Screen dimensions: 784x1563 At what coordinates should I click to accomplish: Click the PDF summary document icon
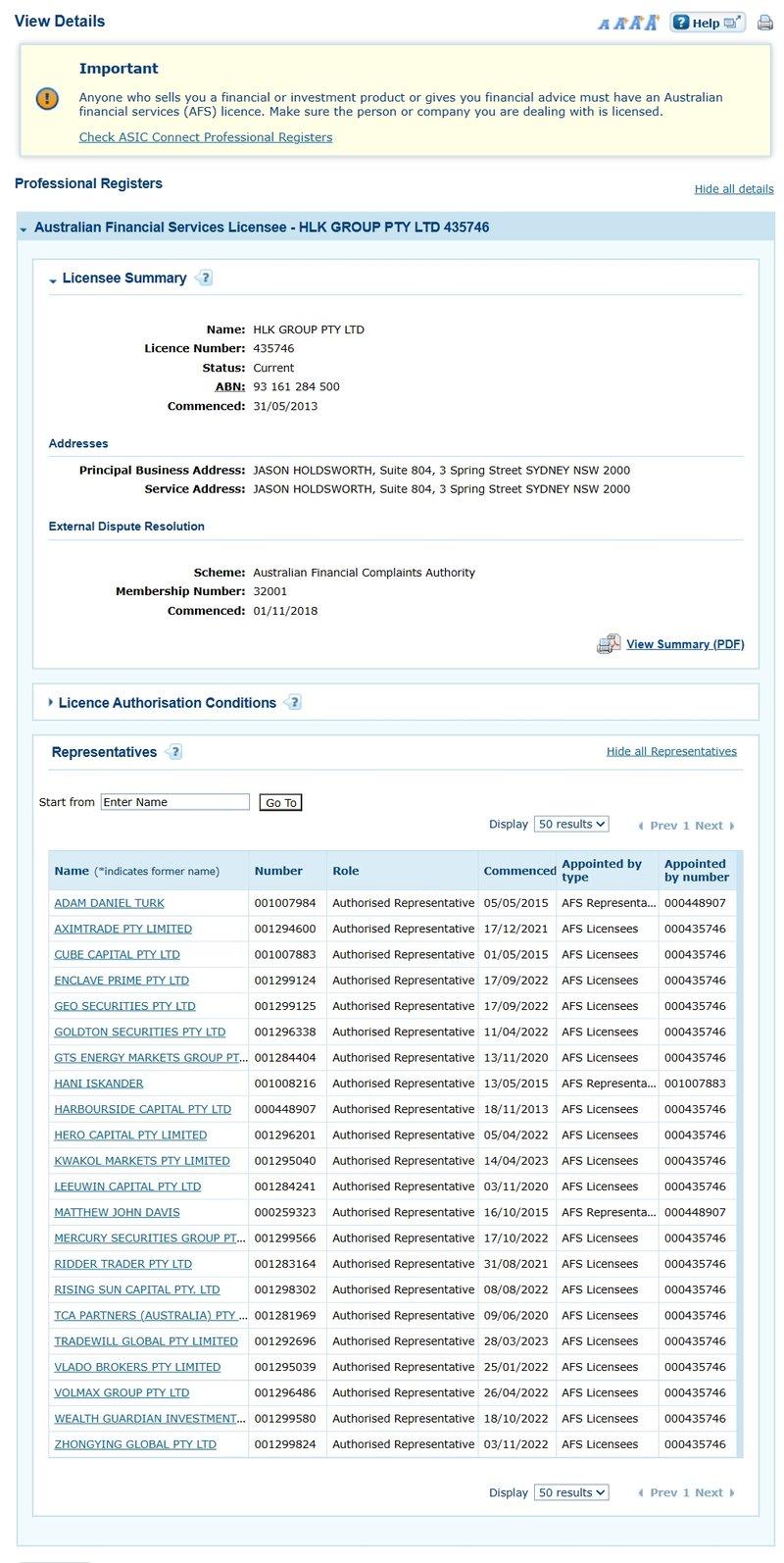(609, 644)
